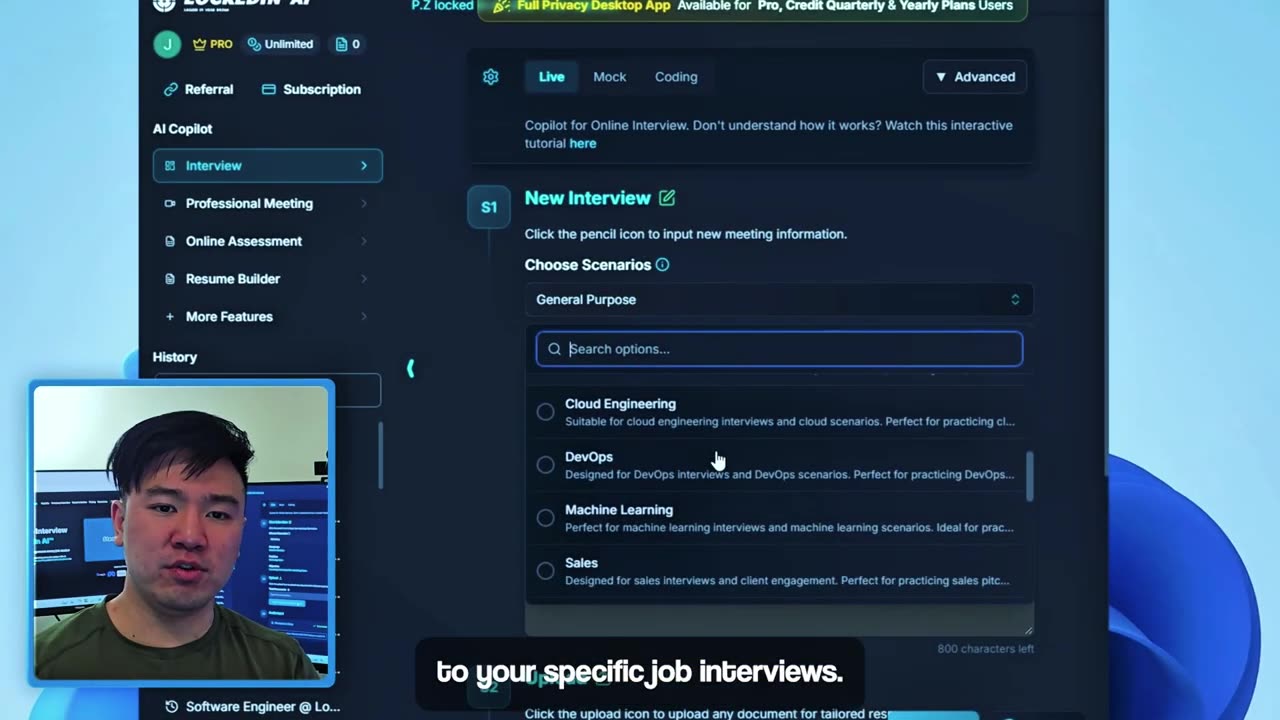
Task: Click the pencil edit icon next to New Interview
Action: (667, 198)
